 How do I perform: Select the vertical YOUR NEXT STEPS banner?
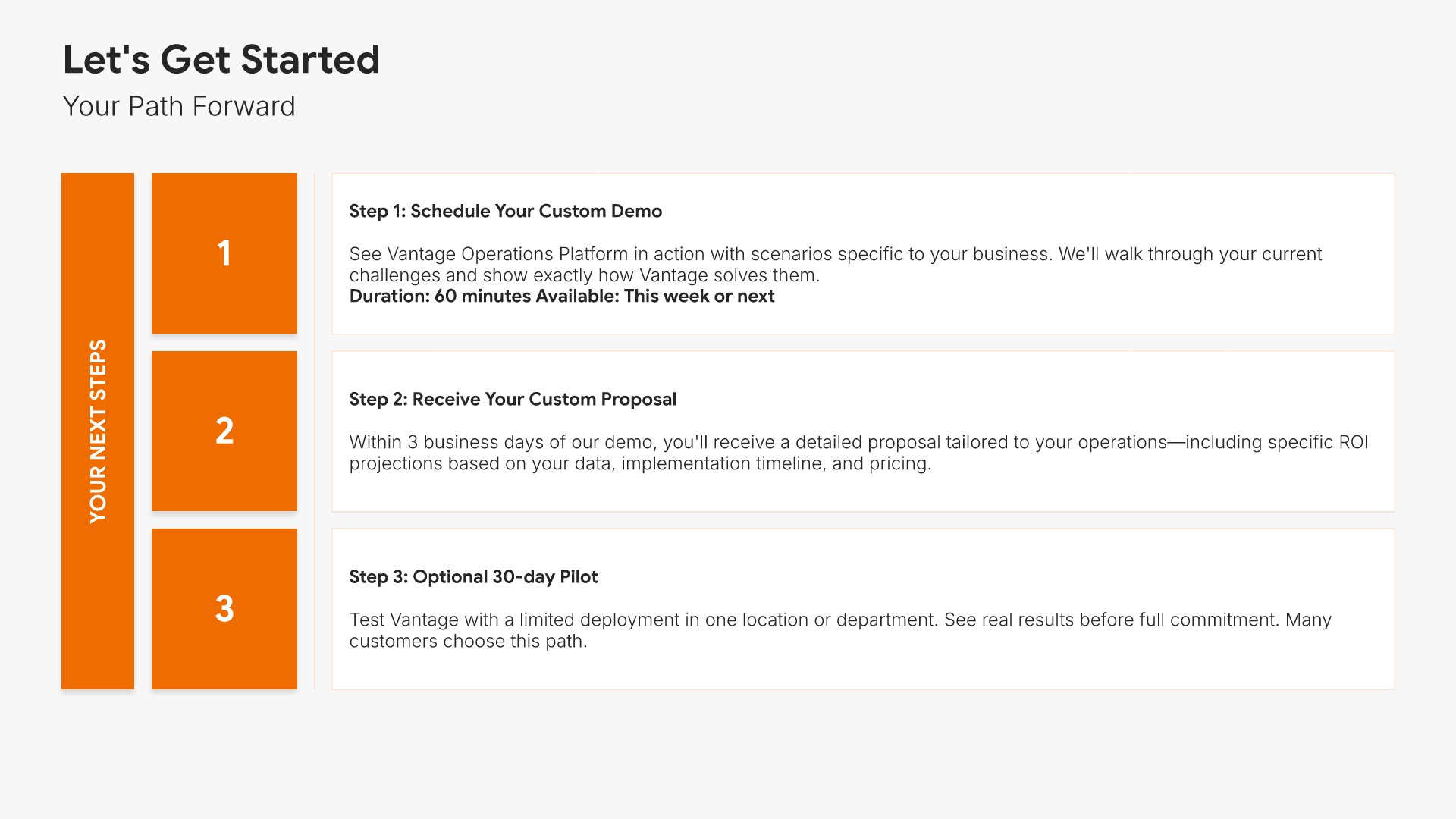click(98, 431)
